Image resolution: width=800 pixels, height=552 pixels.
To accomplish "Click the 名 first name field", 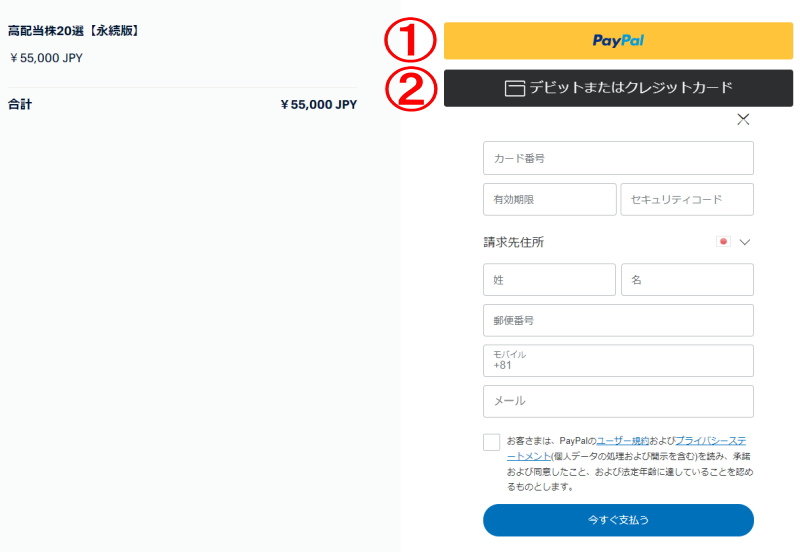I will [687, 280].
